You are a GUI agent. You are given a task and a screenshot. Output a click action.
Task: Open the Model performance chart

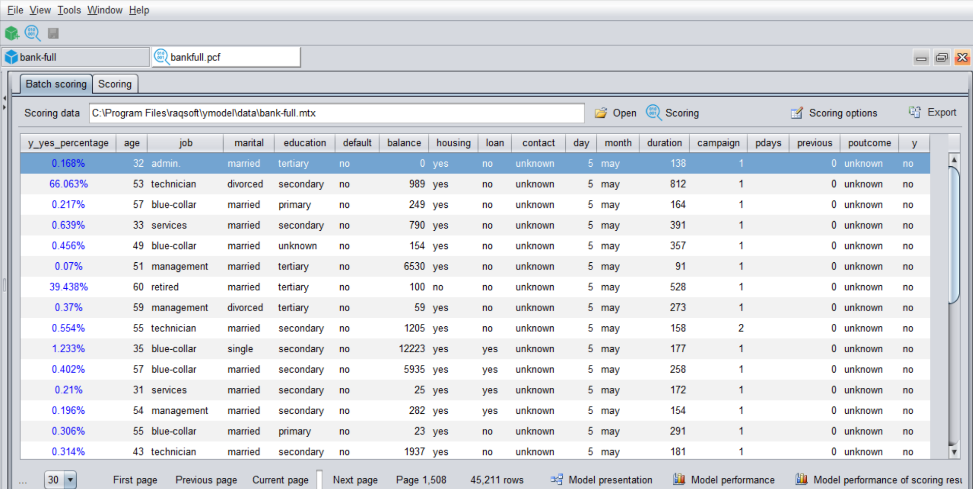coord(724,480)
